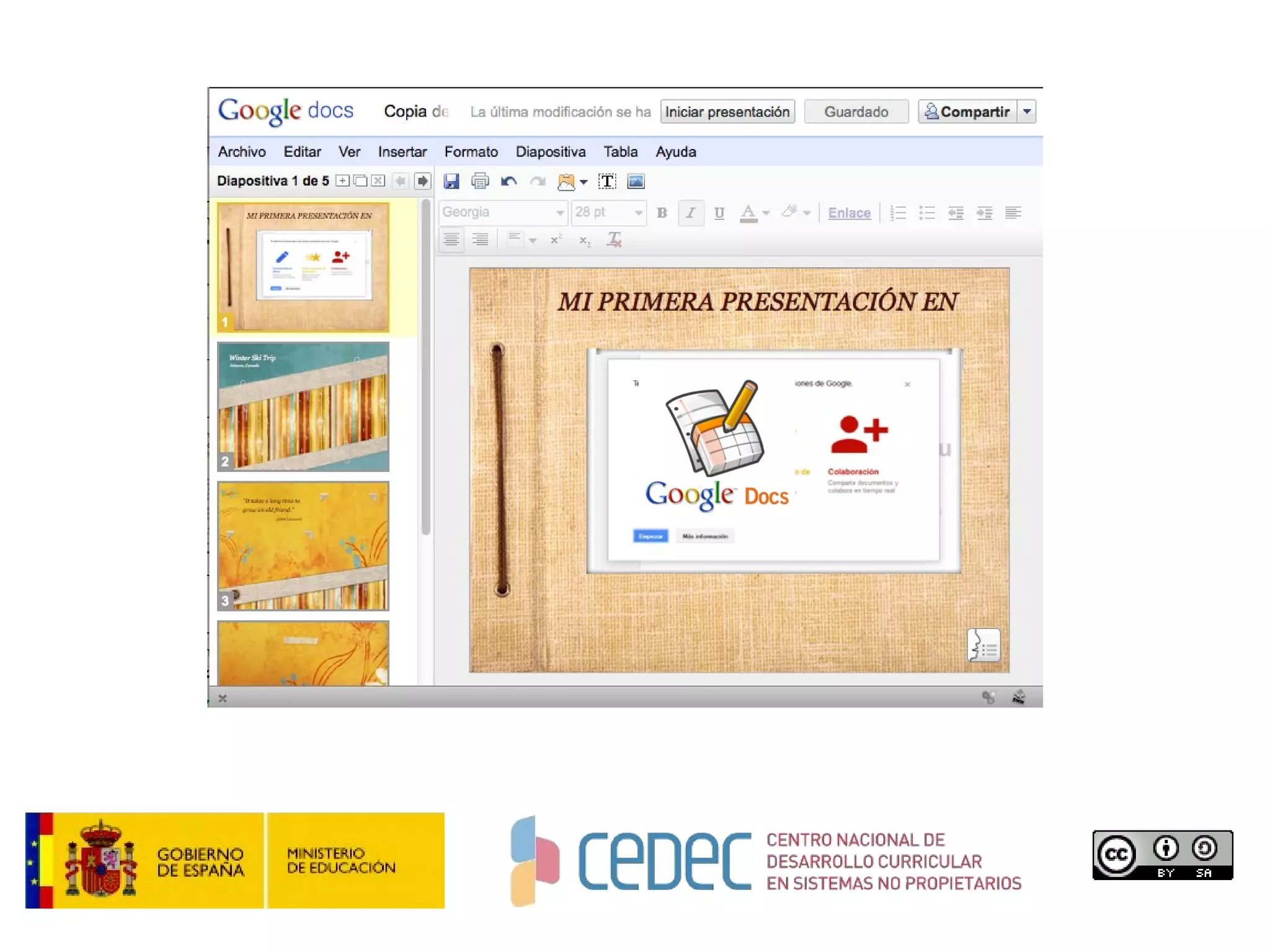Expand the Compartir dropdown arrow
Image resolution: width=1270 pixels, height=952 pixels.
coord(1027,112)
